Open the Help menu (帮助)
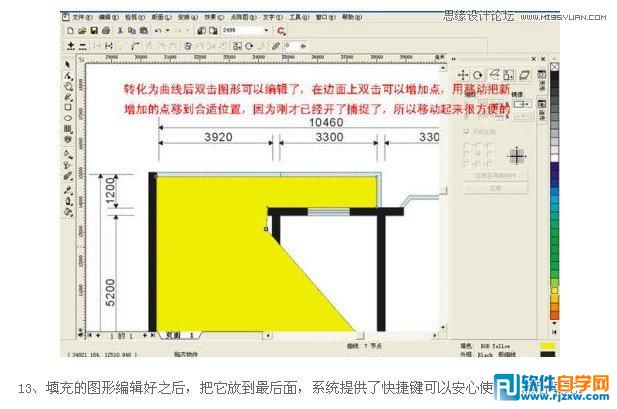The image size is (617, 409). point(352,17)
